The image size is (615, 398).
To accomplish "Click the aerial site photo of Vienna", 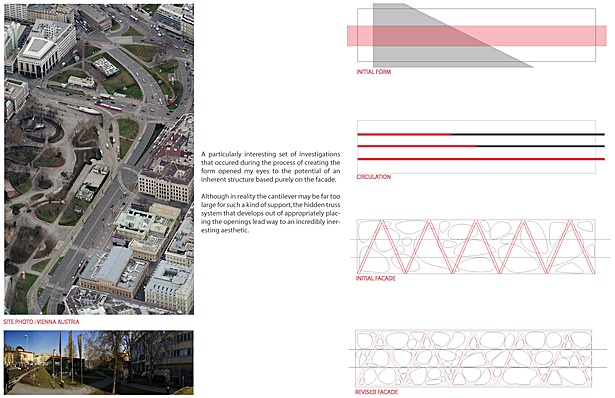I will click(99, 159).
